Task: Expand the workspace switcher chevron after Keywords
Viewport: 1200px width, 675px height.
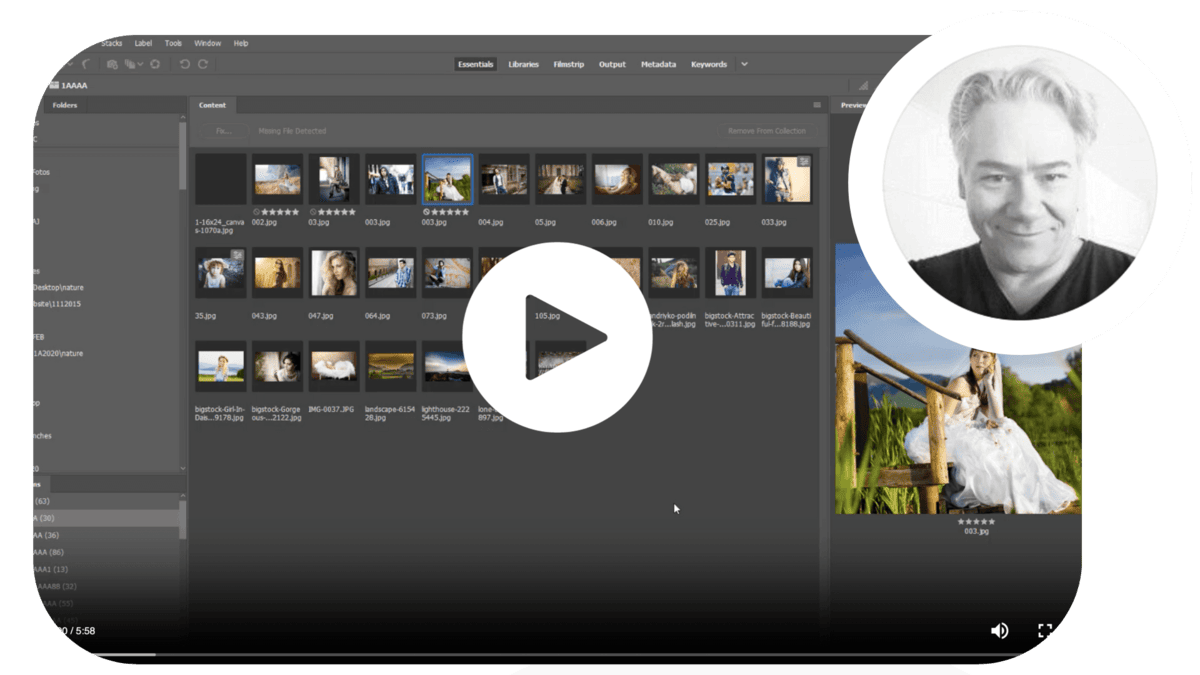Action: click(744, 64)
